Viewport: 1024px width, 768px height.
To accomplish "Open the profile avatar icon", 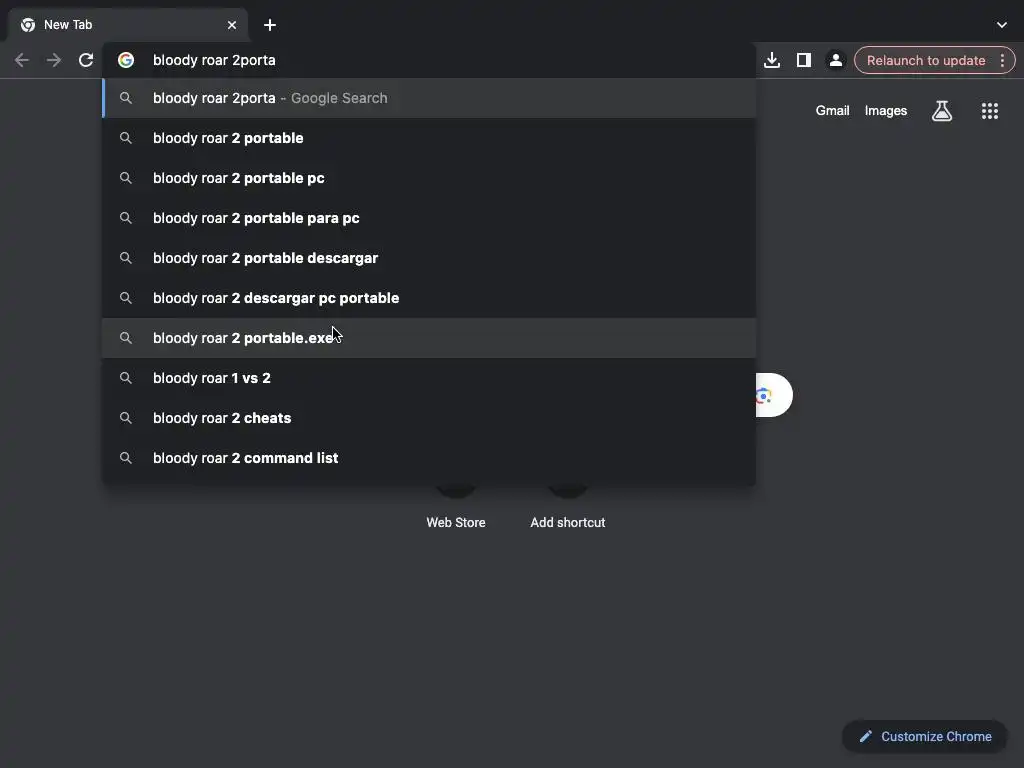I will (x=835, y=60).
